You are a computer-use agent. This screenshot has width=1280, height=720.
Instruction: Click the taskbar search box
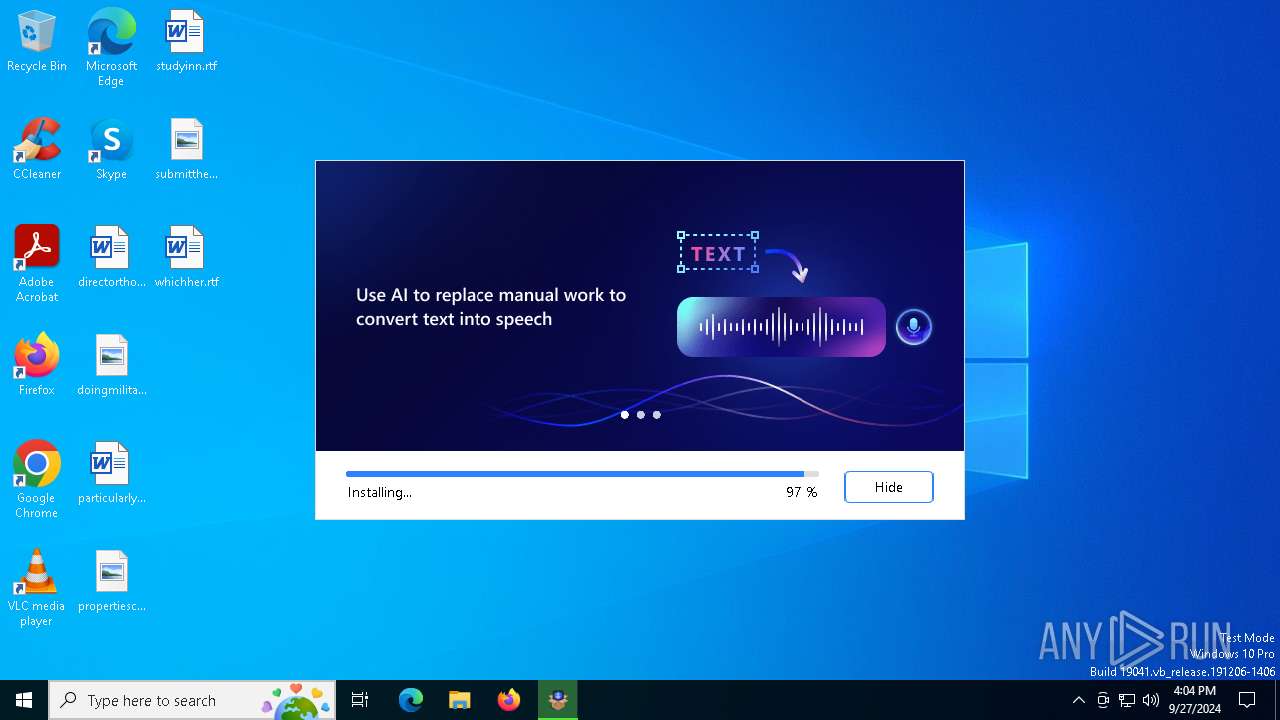(x=192, y=700)
